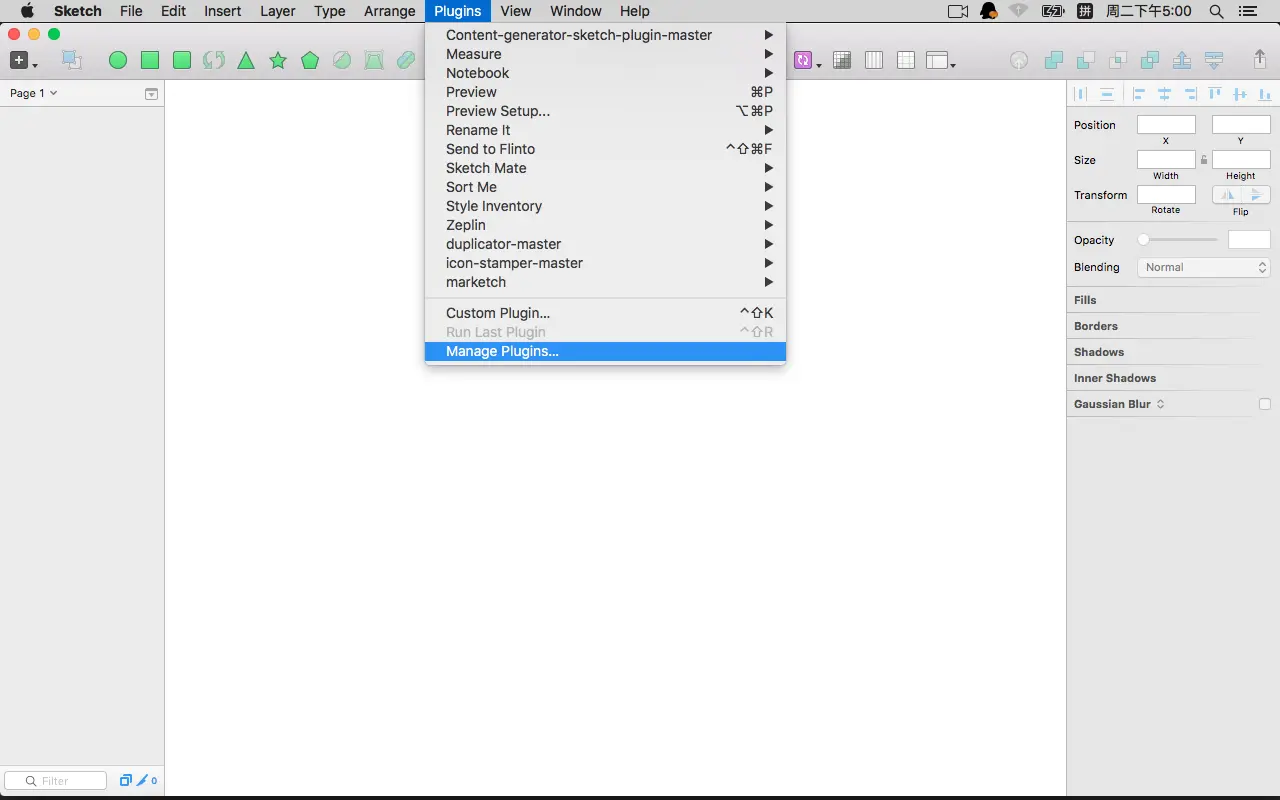
Task: Click the rotate arrows toolbar icon
Action: [214, 60]
